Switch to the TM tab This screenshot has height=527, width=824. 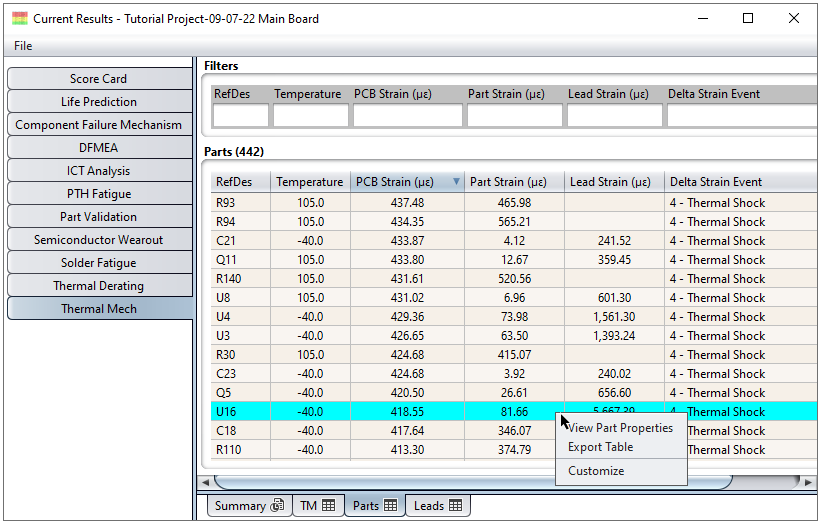pyautogui.click(x=318, y=506)
